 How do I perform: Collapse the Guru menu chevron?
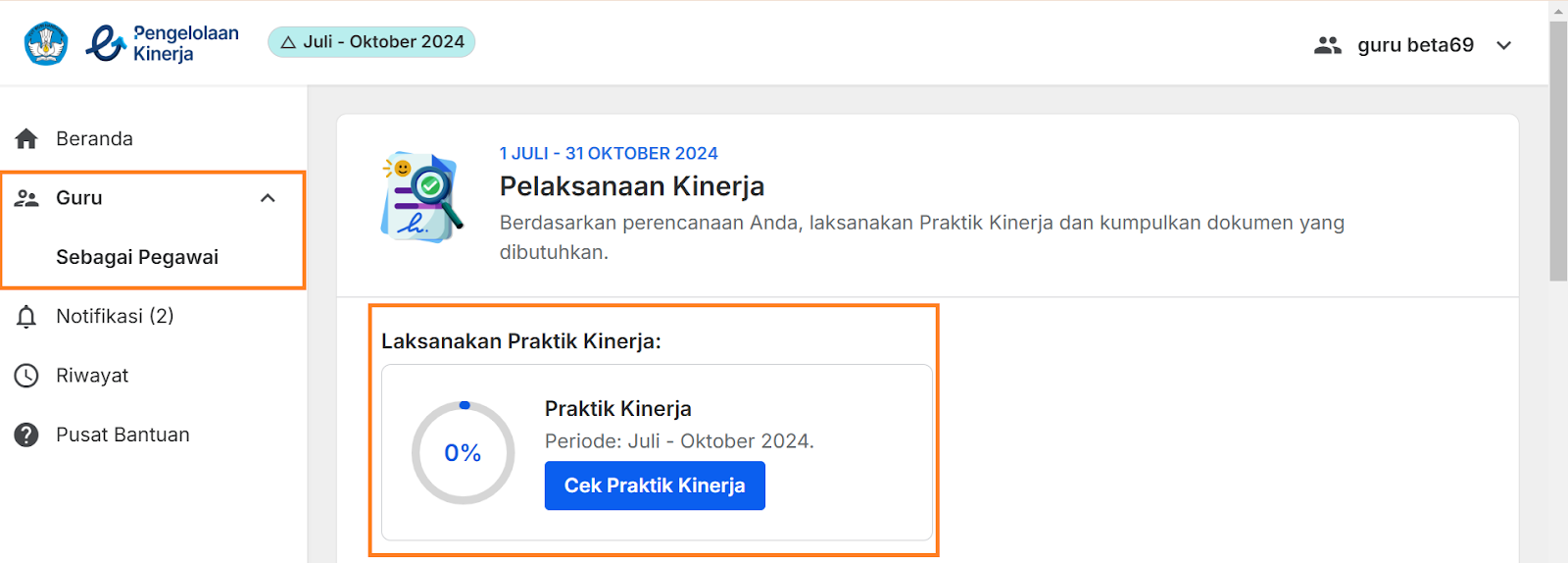click(268, 198)
